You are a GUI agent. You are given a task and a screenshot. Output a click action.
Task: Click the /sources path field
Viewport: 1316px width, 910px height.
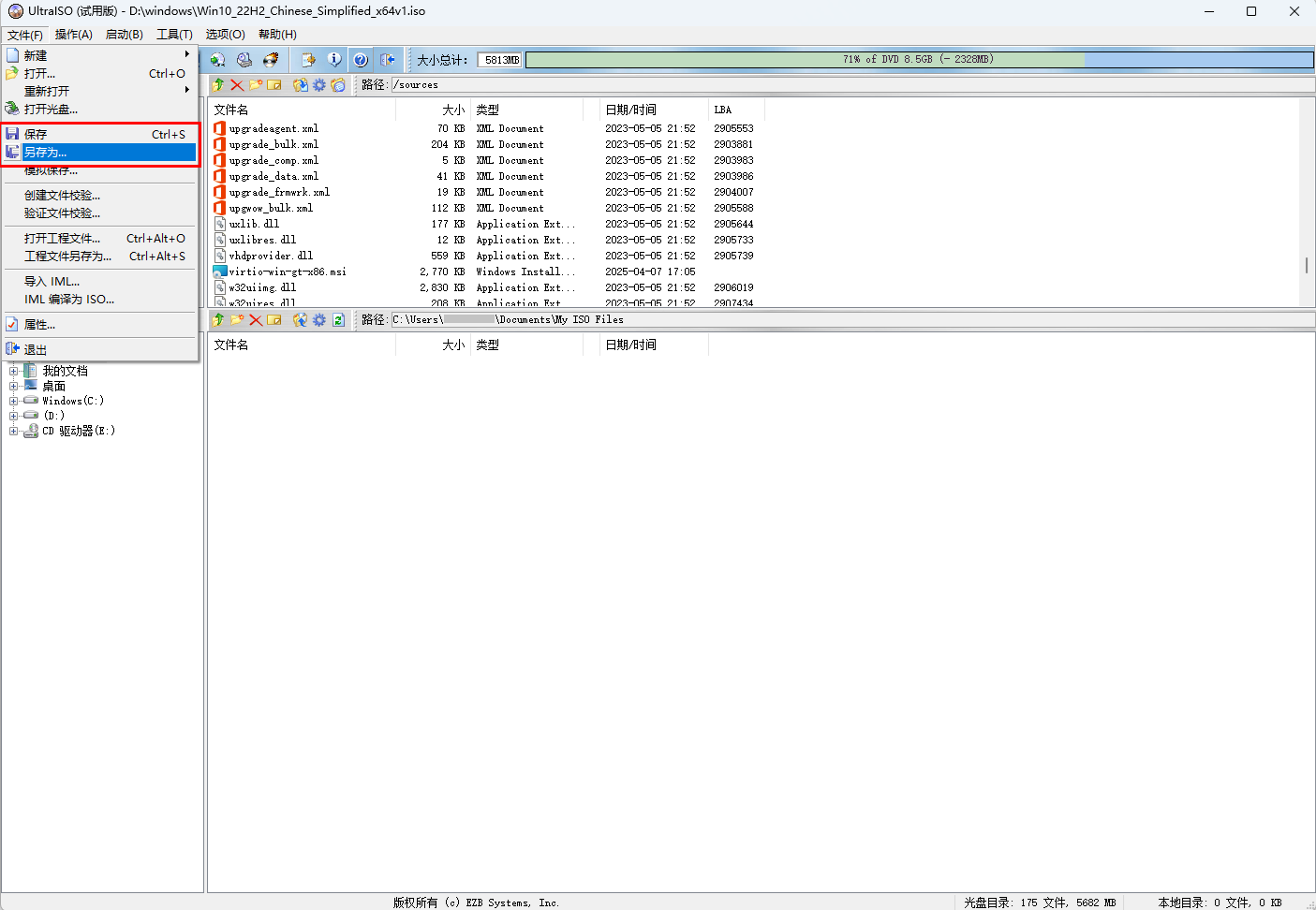[x=850, y=85]
